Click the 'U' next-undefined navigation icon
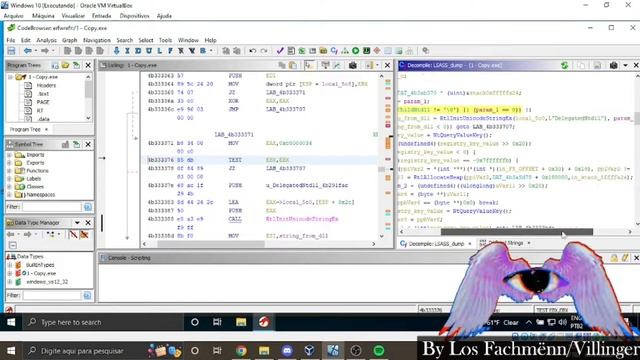Screen dimensions: 640x360 pyautogui.click(x=149, y=51)
